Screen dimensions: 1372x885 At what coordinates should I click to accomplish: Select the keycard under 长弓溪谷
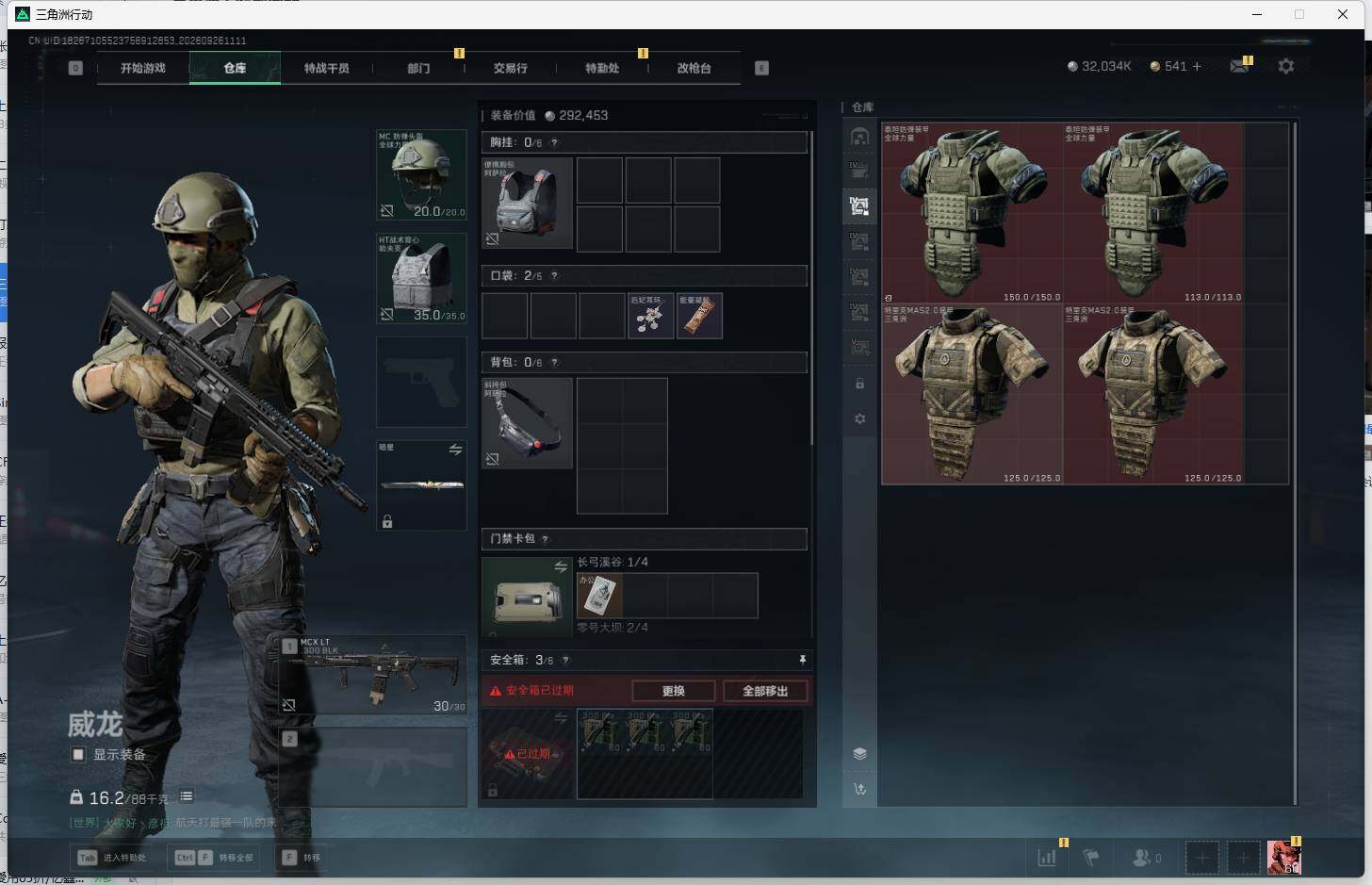(x=599, y=596)
